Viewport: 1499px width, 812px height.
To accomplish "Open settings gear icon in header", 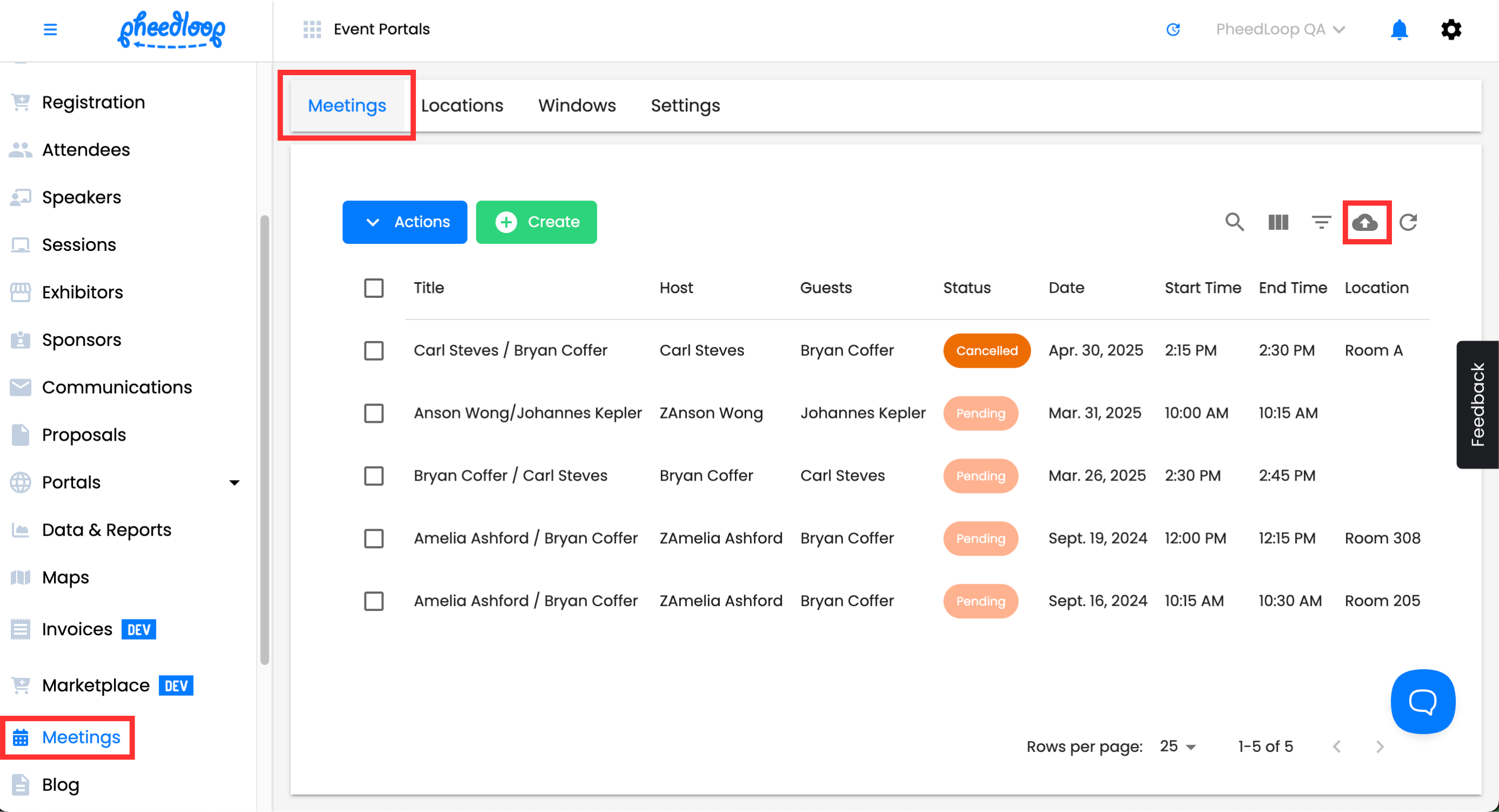I will (x=1451, y=29).
